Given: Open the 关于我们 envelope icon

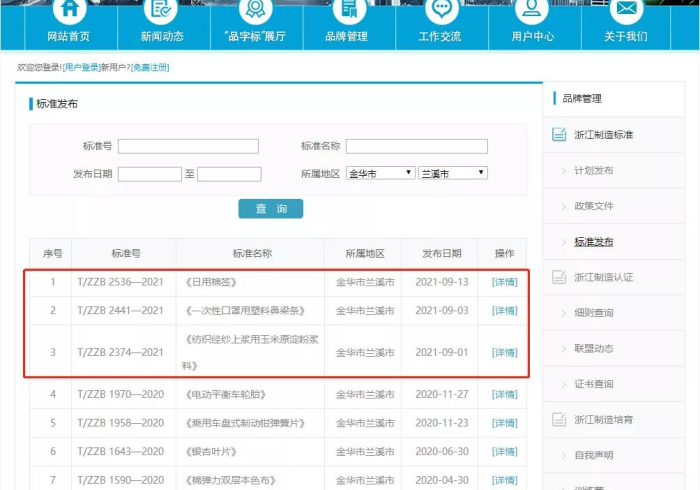Looking at the screenshot, I should tap(626, 10).
